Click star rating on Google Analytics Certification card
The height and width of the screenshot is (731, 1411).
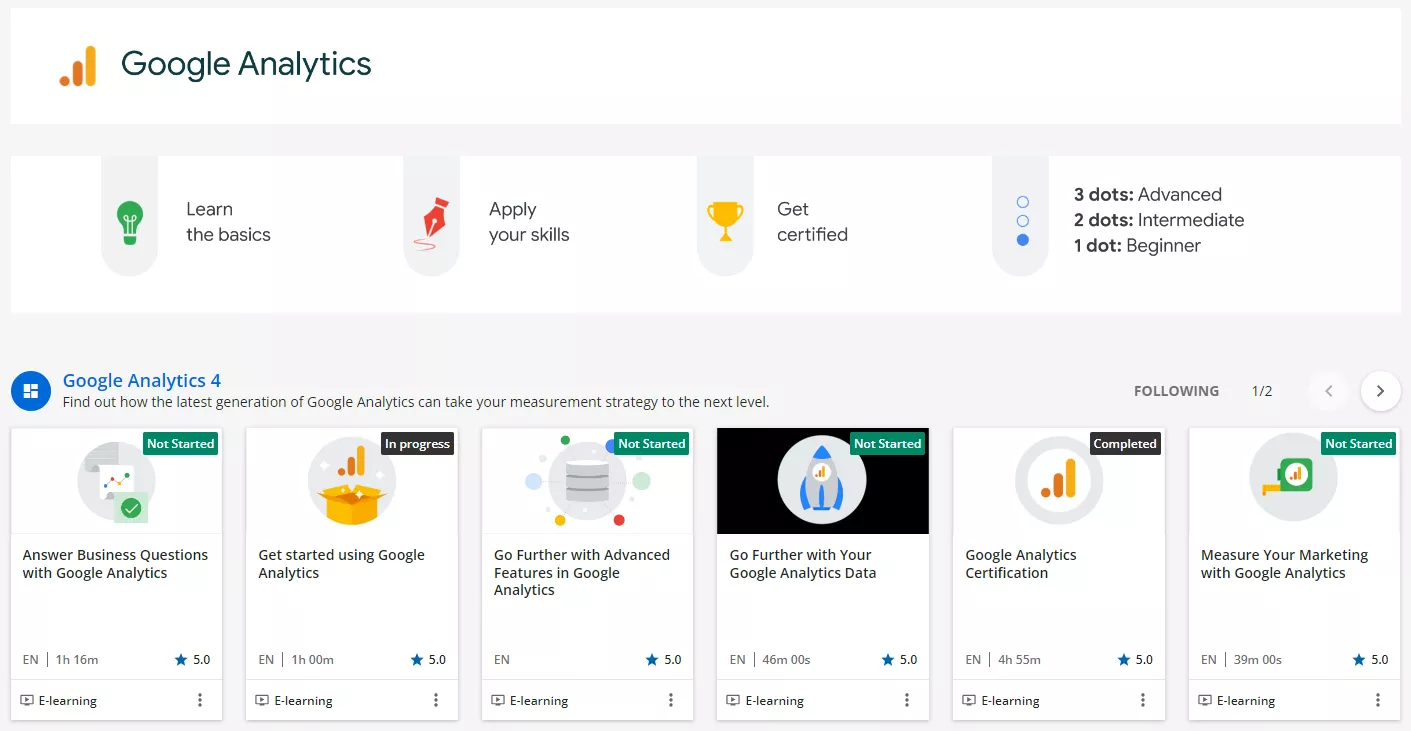pyautogui.click(x=1135, y=660)
